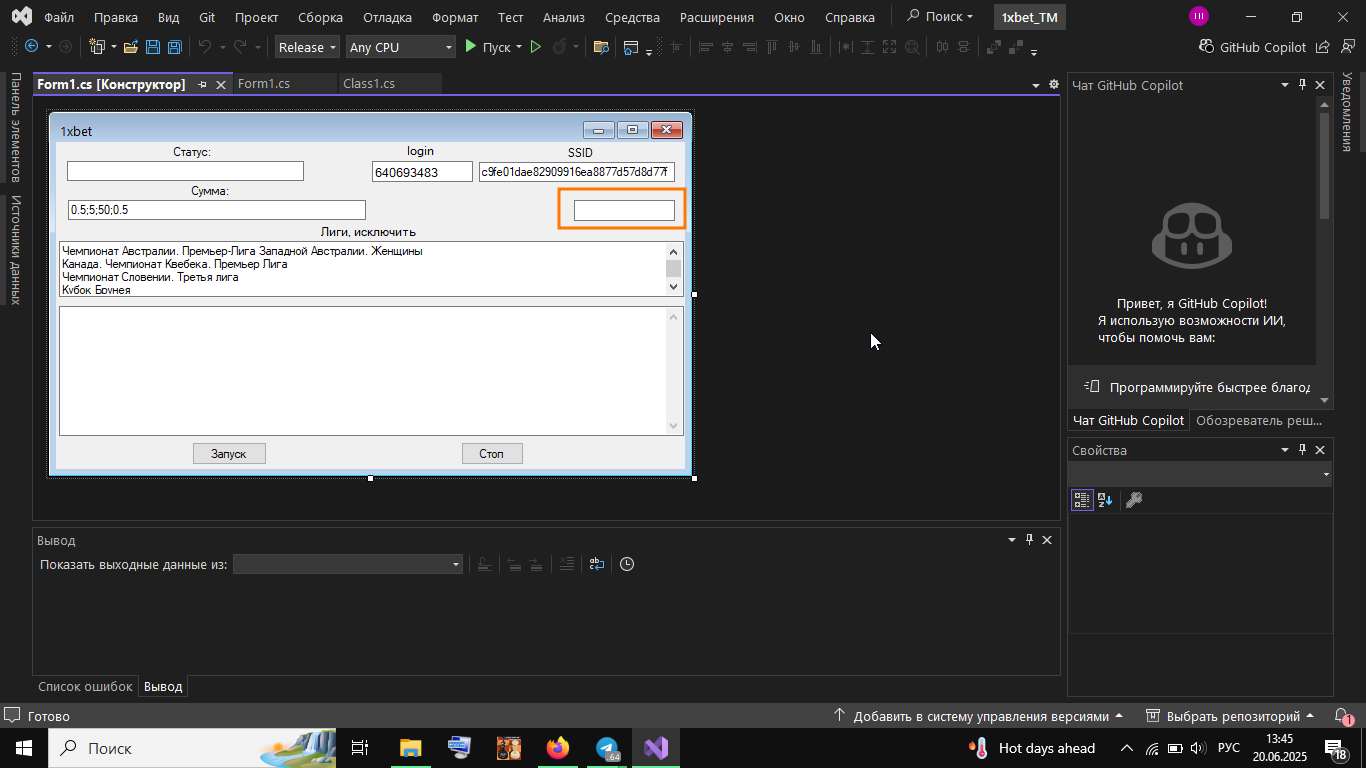
Task: Open the Show output from combo box
Action: coord(348,564)
